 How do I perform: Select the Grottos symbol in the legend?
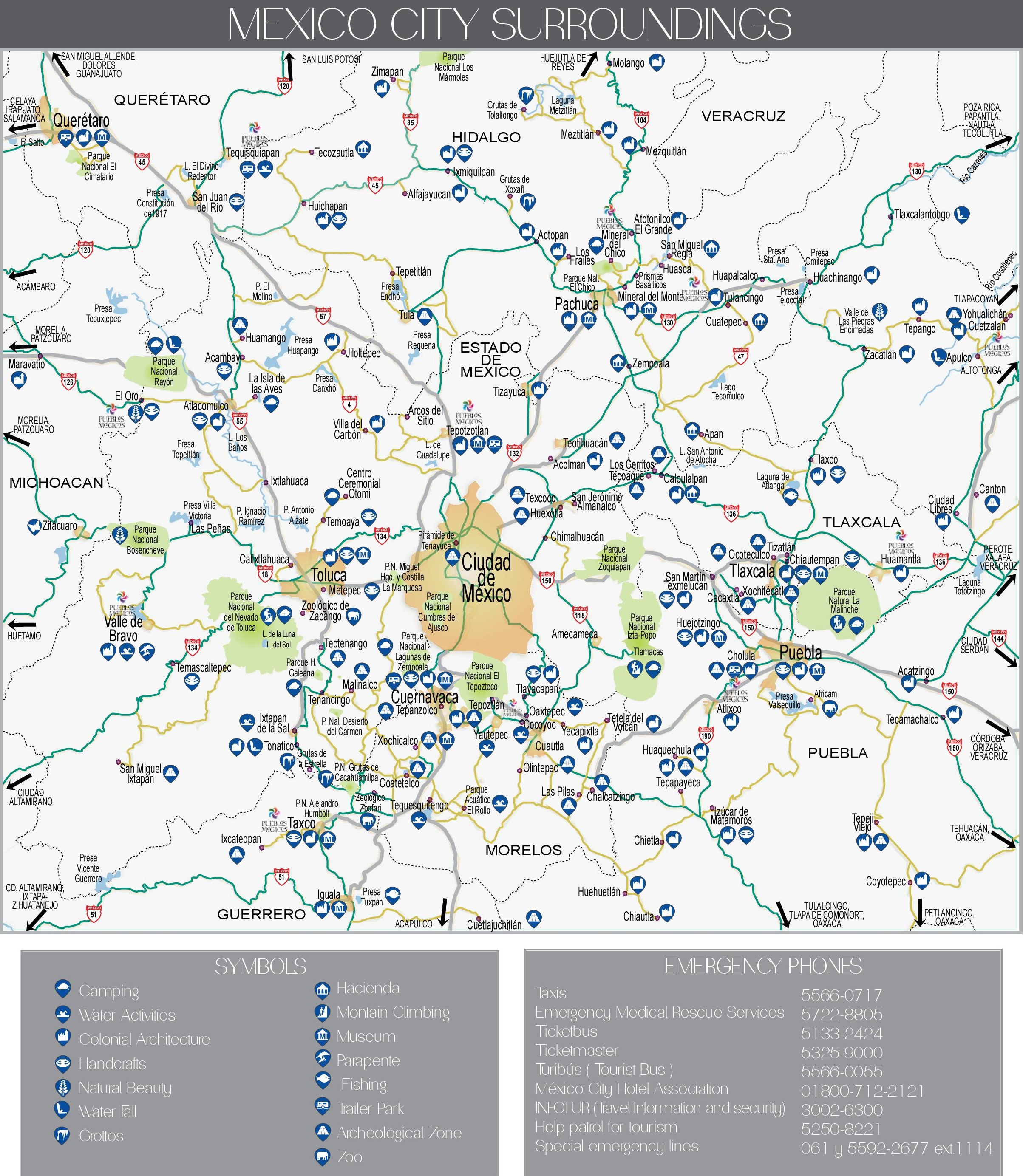point(62,1134)
